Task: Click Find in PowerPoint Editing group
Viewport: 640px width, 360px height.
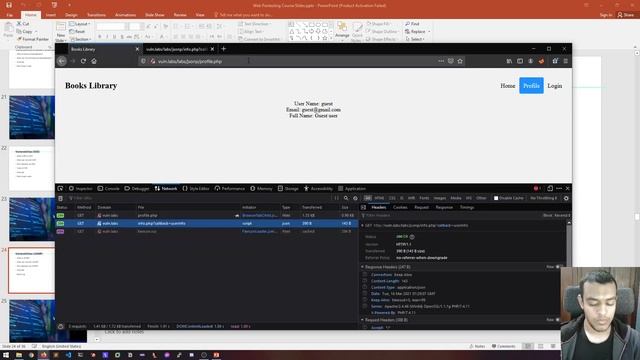Action: (x=412, y=24)
